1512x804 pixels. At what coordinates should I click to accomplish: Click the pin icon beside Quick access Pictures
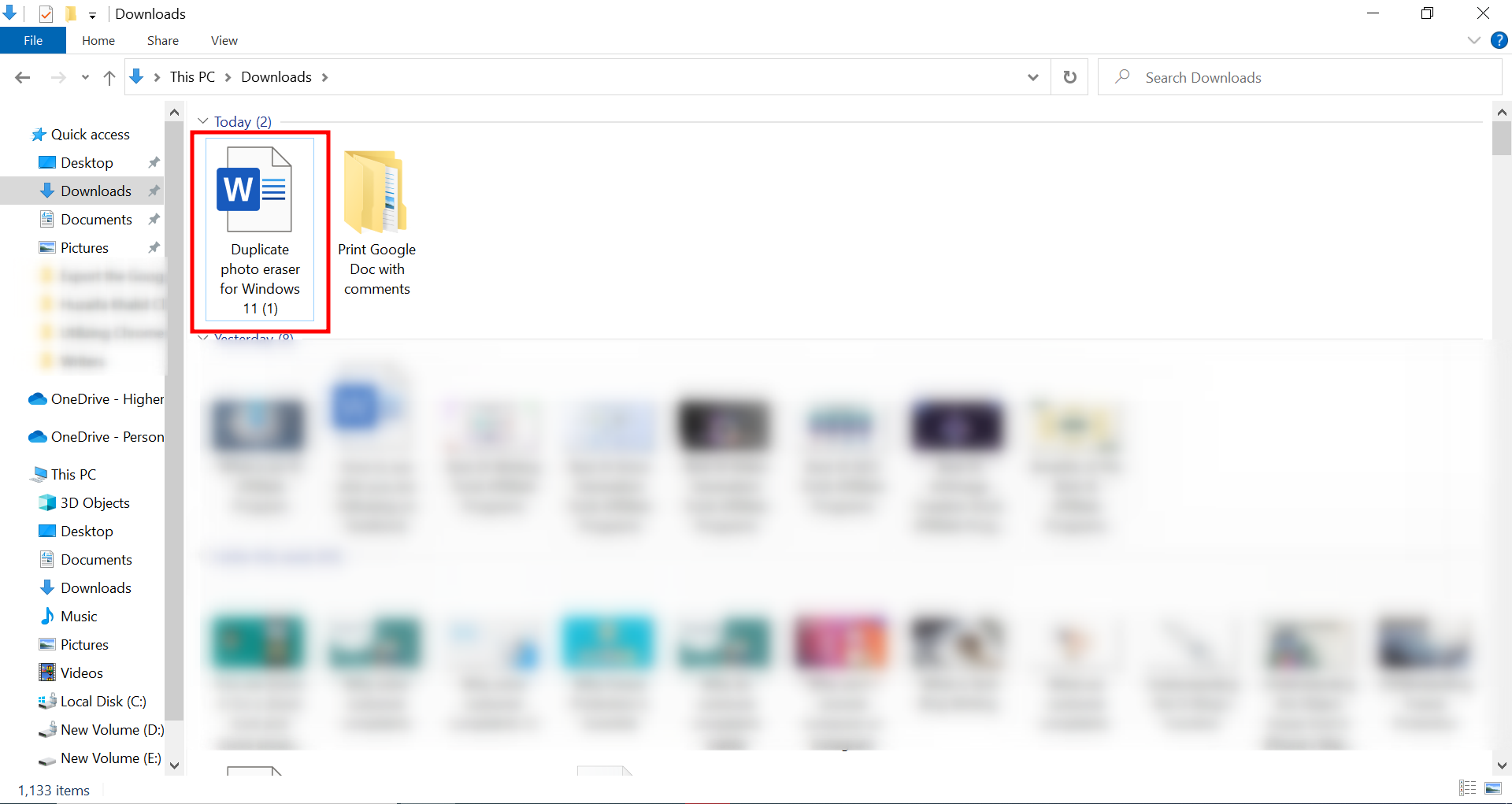[154, 248]
